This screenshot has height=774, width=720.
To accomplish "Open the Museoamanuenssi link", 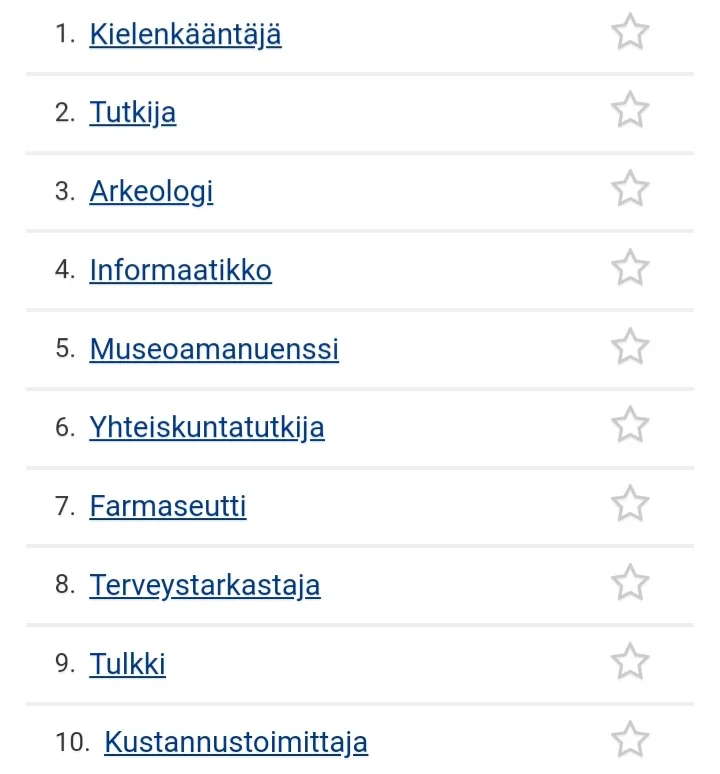I will tap(214, 349).
